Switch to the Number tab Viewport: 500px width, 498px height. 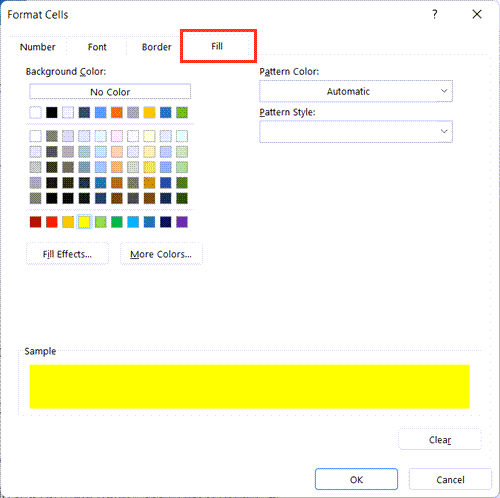(x=37, y=47)
